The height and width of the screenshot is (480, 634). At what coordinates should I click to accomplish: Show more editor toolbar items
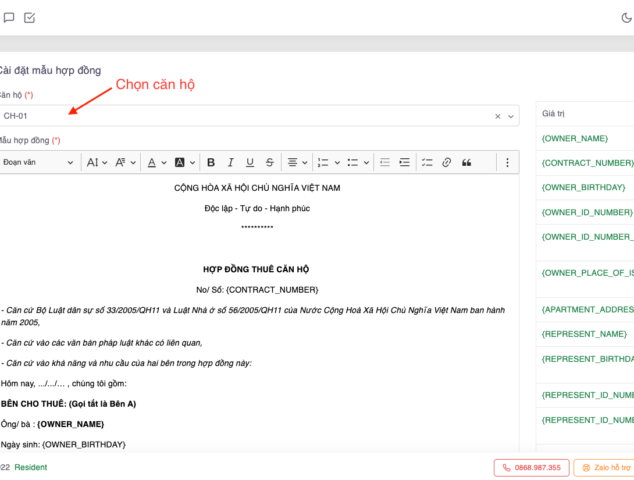[x=507, y=162]
